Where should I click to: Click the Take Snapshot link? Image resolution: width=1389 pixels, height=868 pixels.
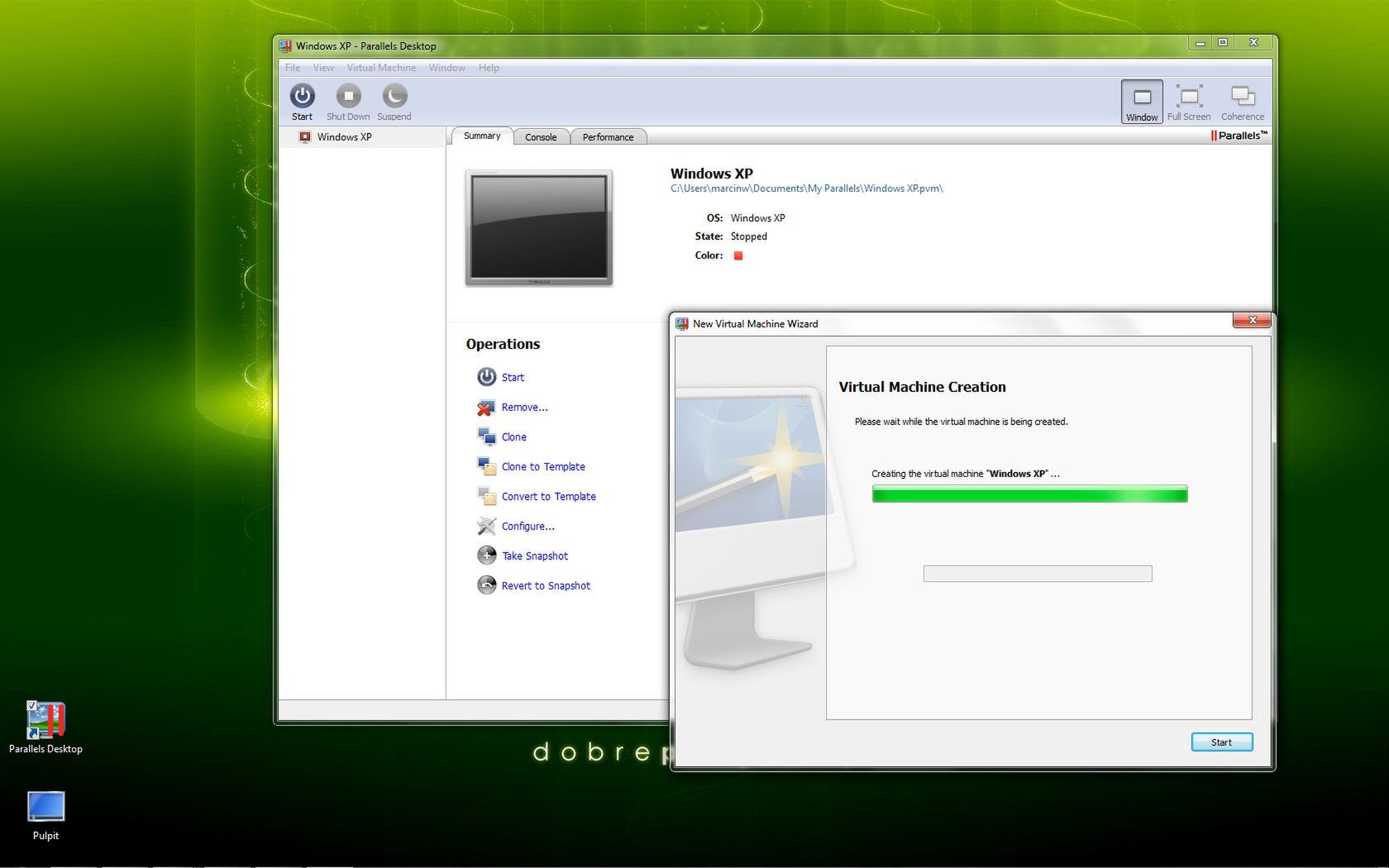[x=535, y=556]
